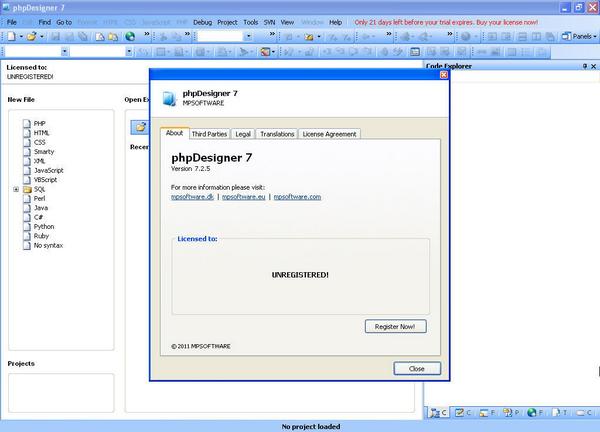Expand the SQL folder node
The height and width of the screenshot is (432, 600).
[16, 189]
